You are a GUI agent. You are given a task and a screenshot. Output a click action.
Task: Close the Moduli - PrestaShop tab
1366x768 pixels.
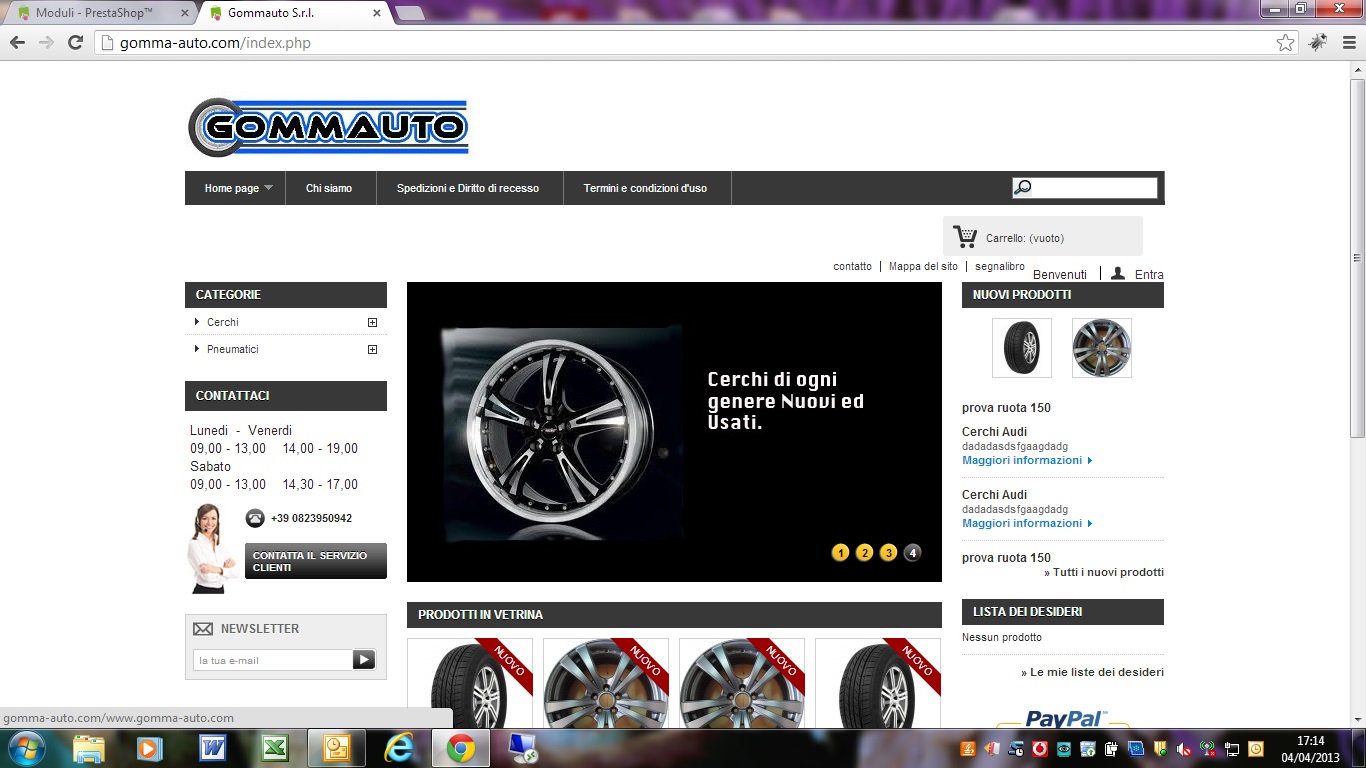[x=184, y=13]
